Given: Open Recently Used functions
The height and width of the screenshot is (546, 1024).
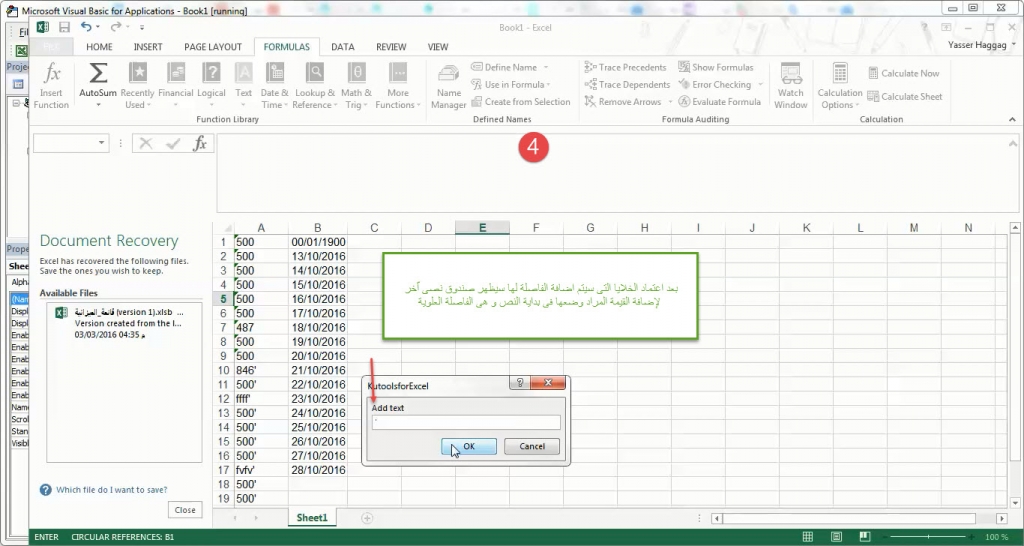Looking at the screenshot, I should [138, 86].
